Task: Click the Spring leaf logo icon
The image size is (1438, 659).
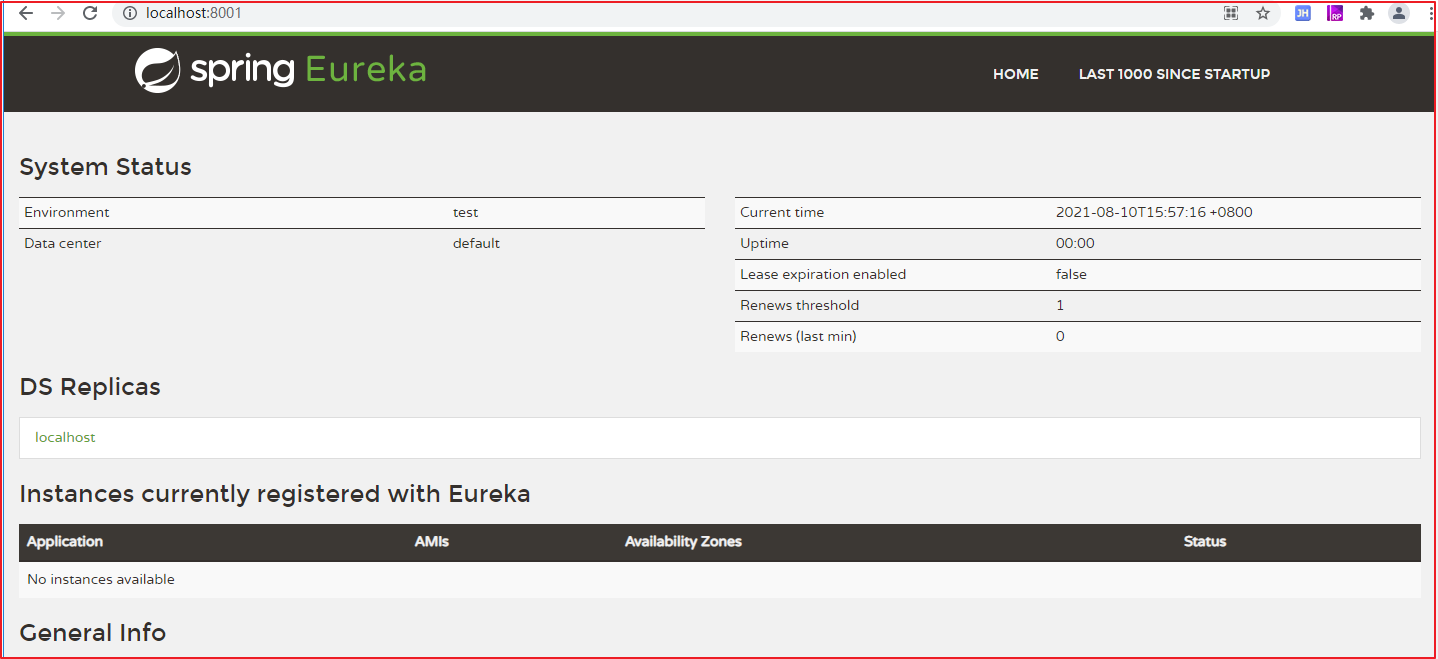Action: pyautogui.click(x=157, y=70)
